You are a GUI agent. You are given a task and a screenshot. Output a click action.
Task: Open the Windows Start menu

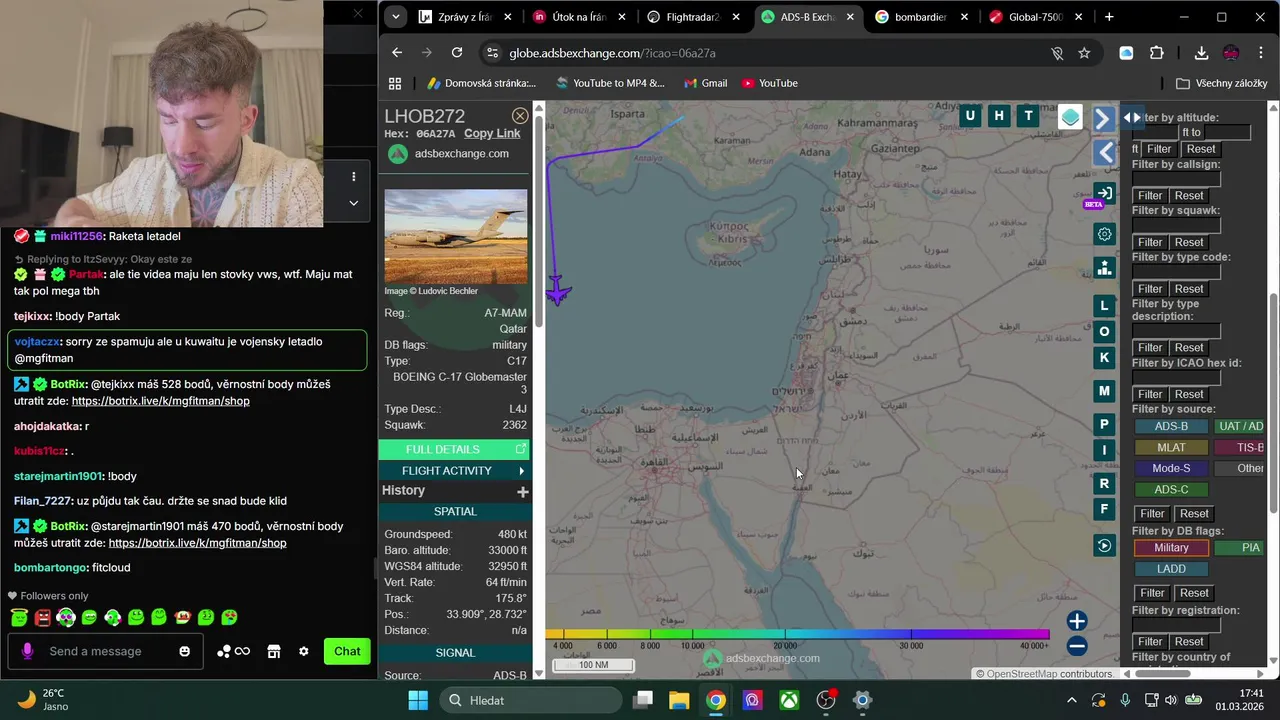click(x=418, y=700)
